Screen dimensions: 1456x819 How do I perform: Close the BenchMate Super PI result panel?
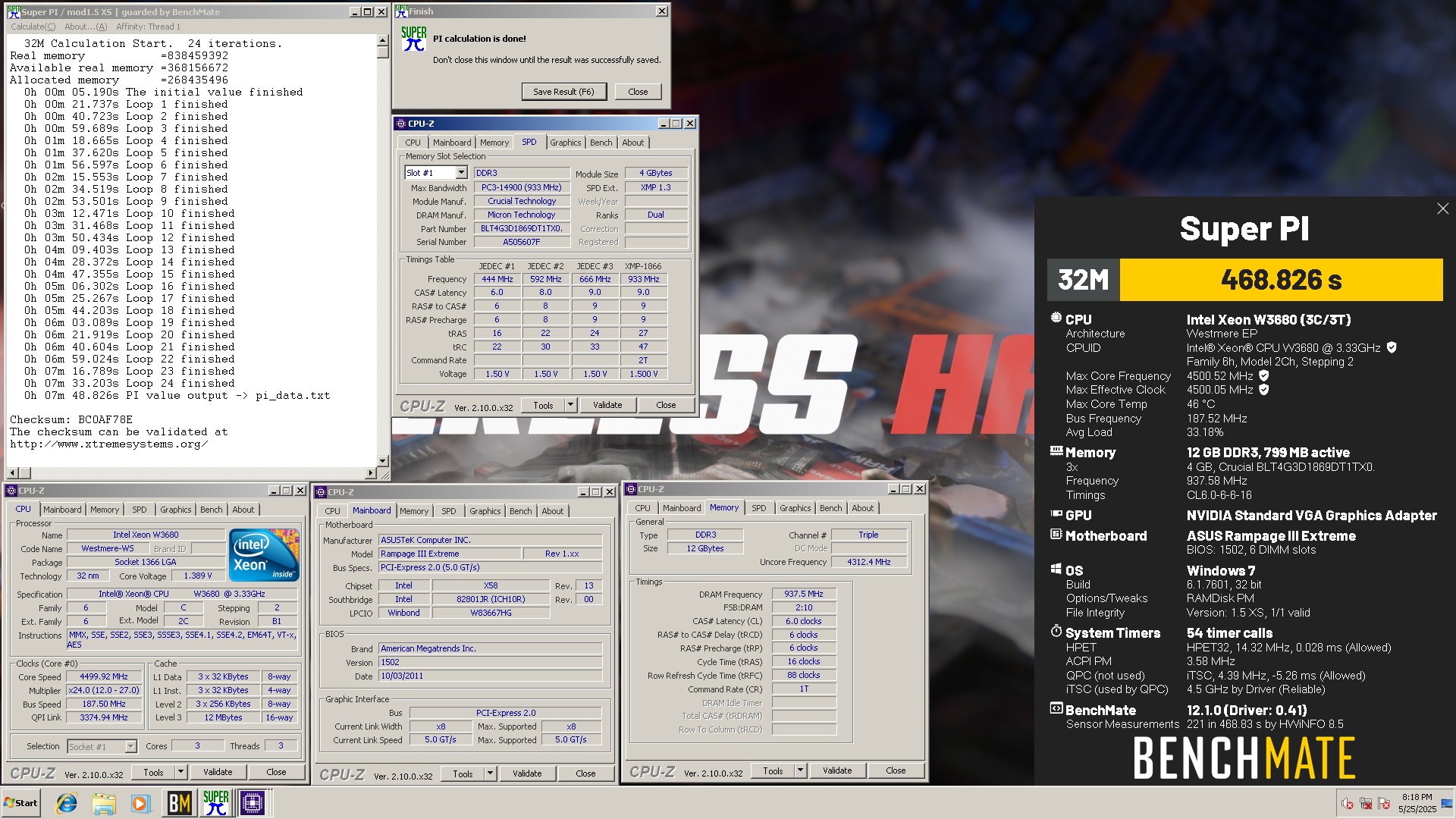(x=1442, y=209)
